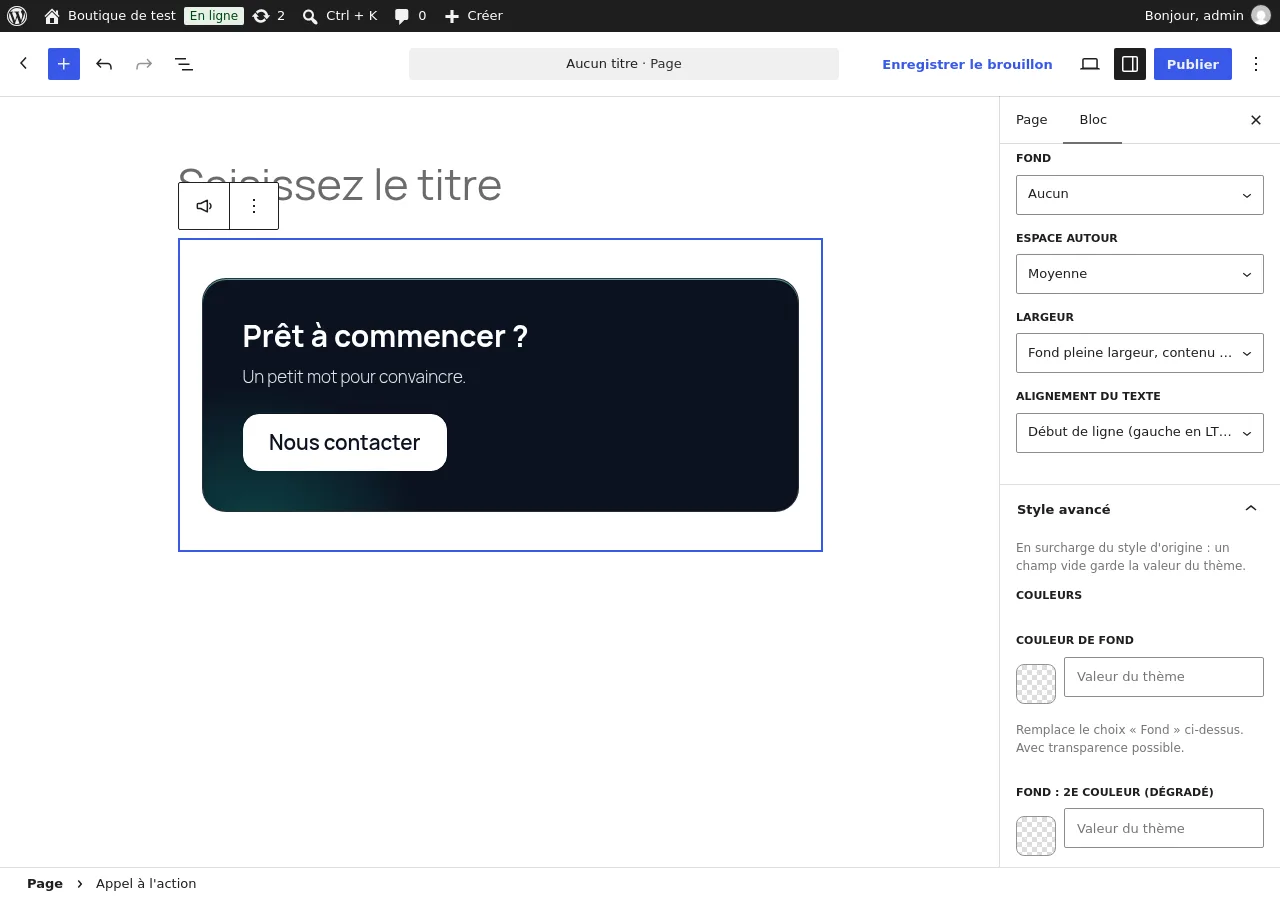Open the Ctrl + K command search
The height and width of the screenshot is (900, 1280).
point(340,16)
